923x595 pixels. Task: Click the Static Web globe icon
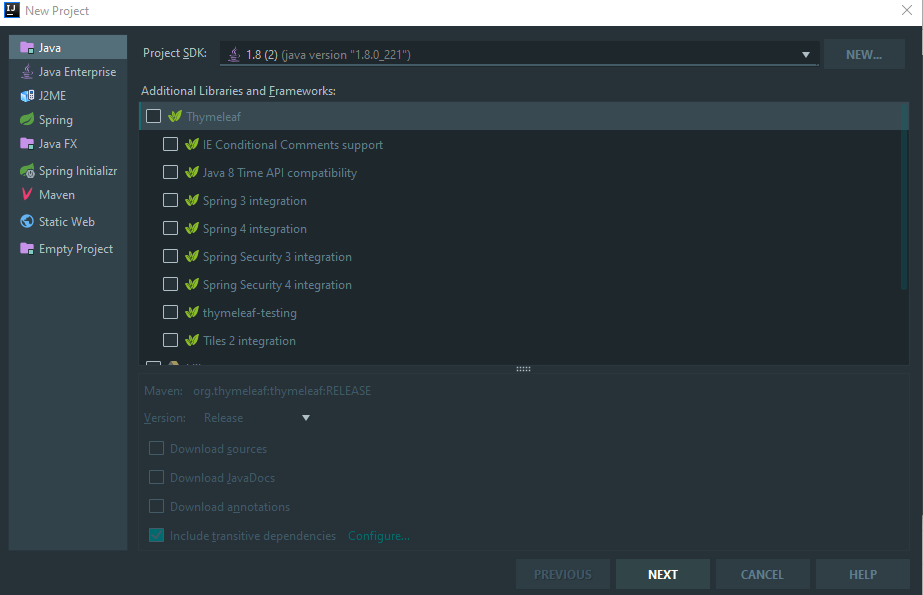(27, 221)
